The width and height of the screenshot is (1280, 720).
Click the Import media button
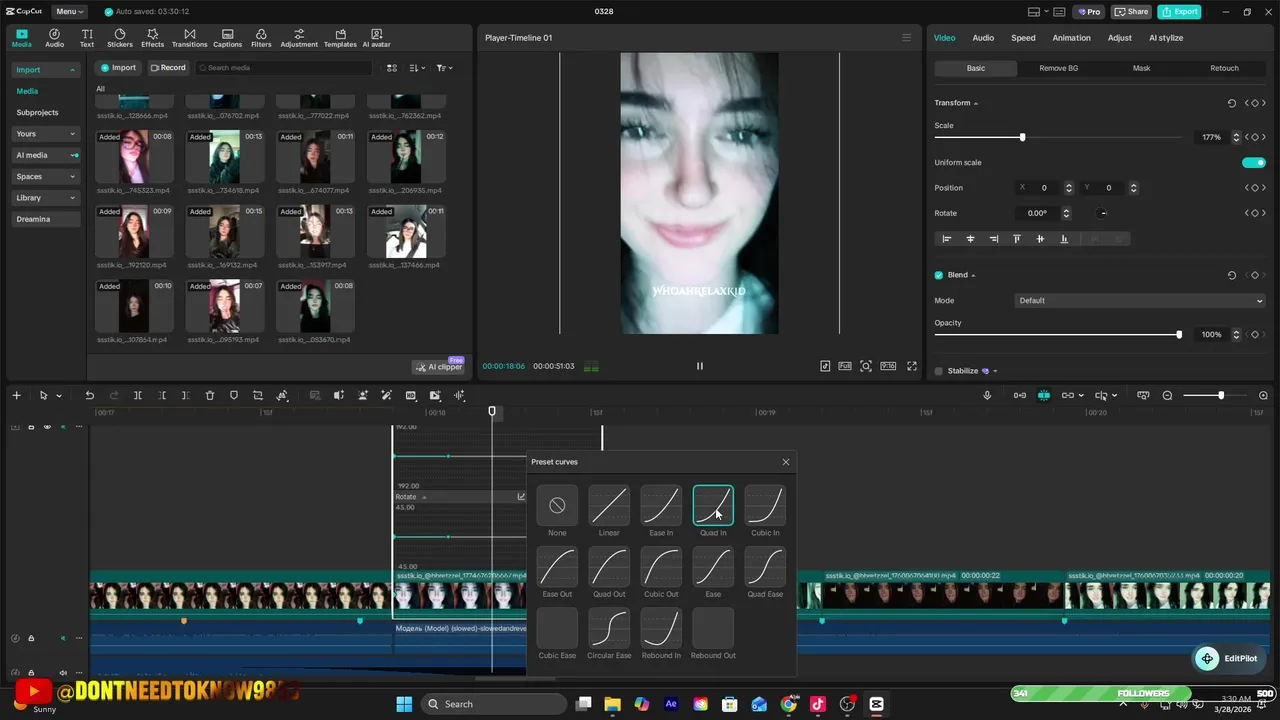[x=118, y=68]
